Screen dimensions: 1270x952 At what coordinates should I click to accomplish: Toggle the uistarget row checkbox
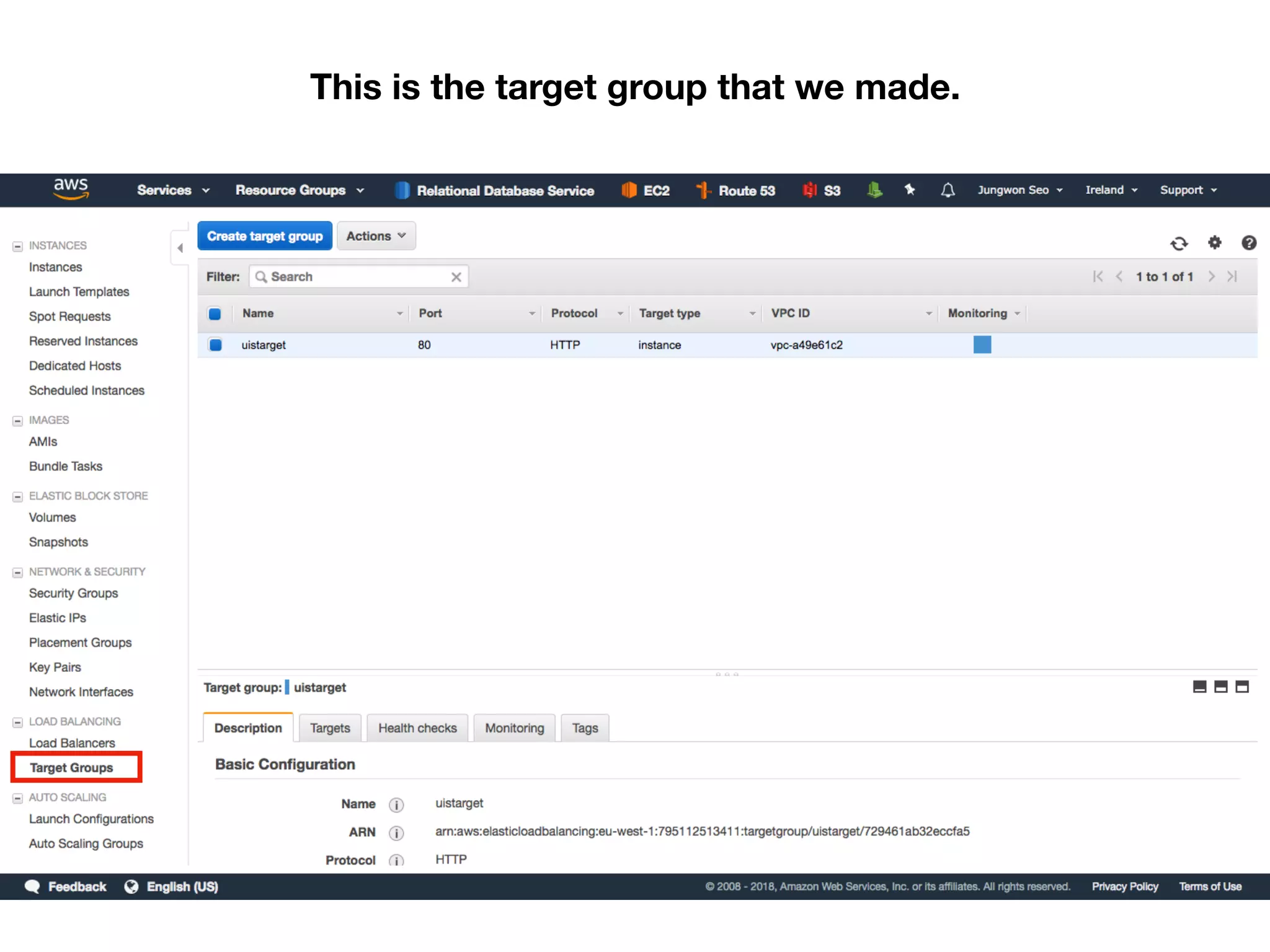click(x=215, y=345)
